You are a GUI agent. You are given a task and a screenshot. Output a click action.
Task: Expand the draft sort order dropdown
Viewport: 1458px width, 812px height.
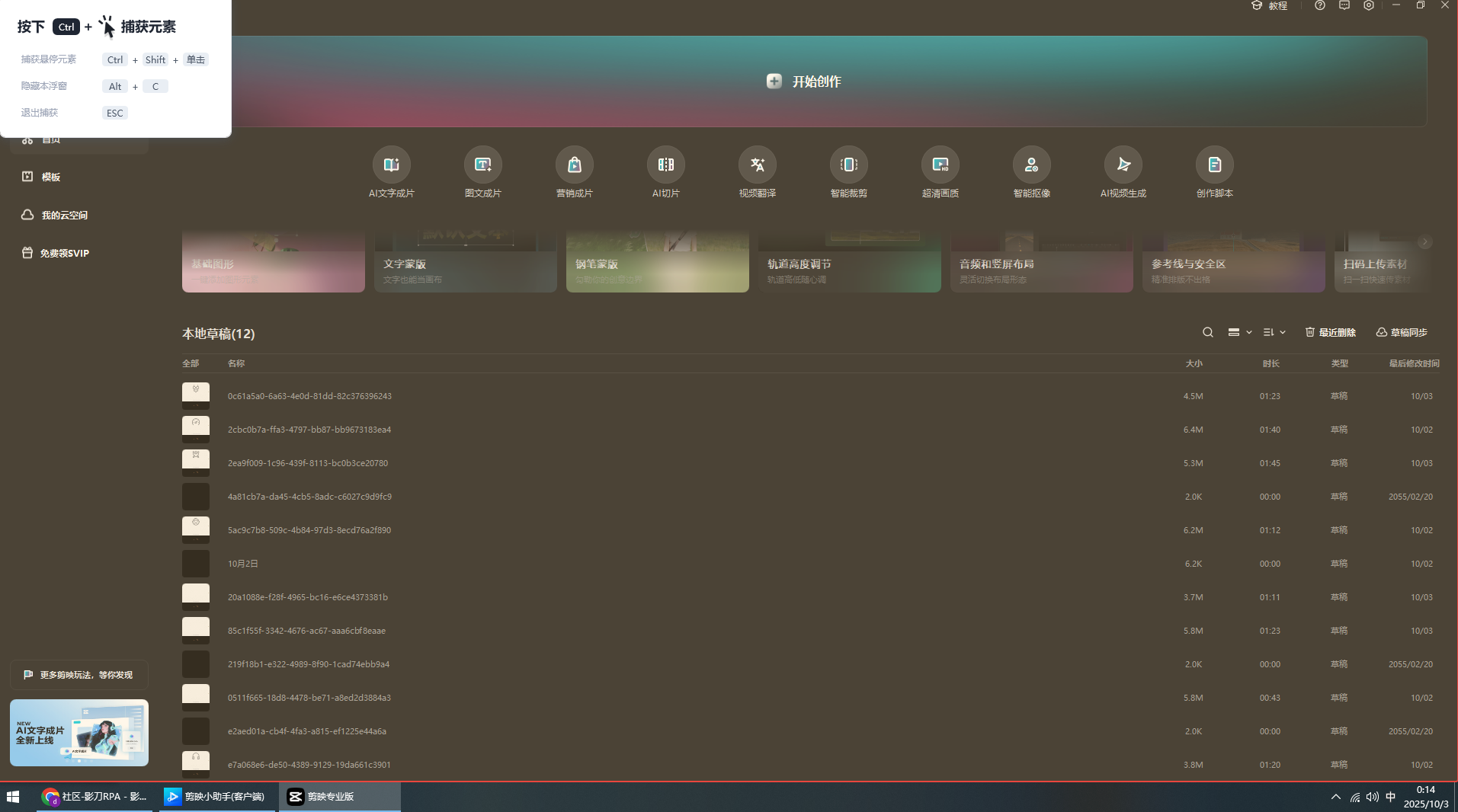(1274, 332)
